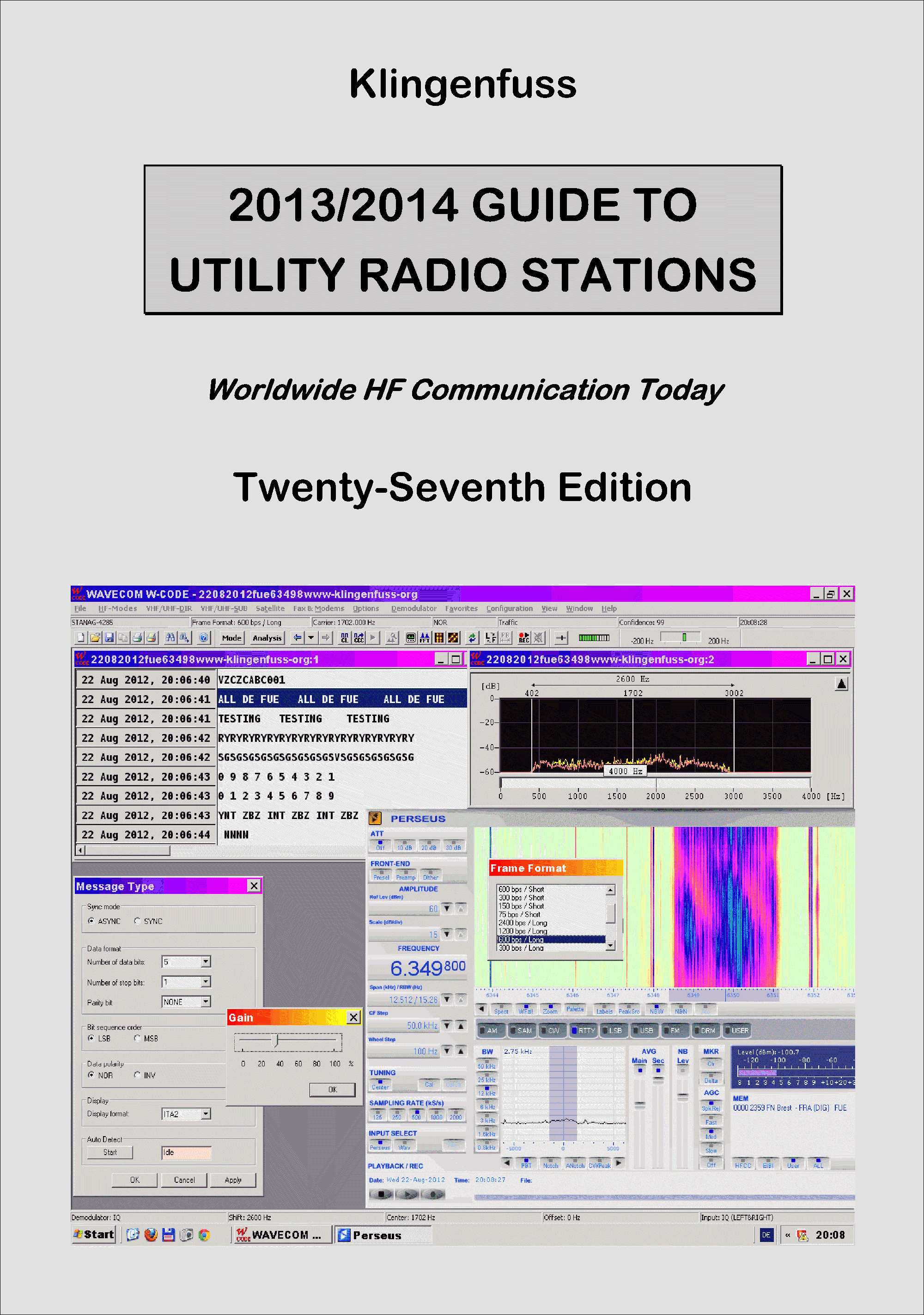Click the Save diskette toolbar icon

(x=109, y=637)
